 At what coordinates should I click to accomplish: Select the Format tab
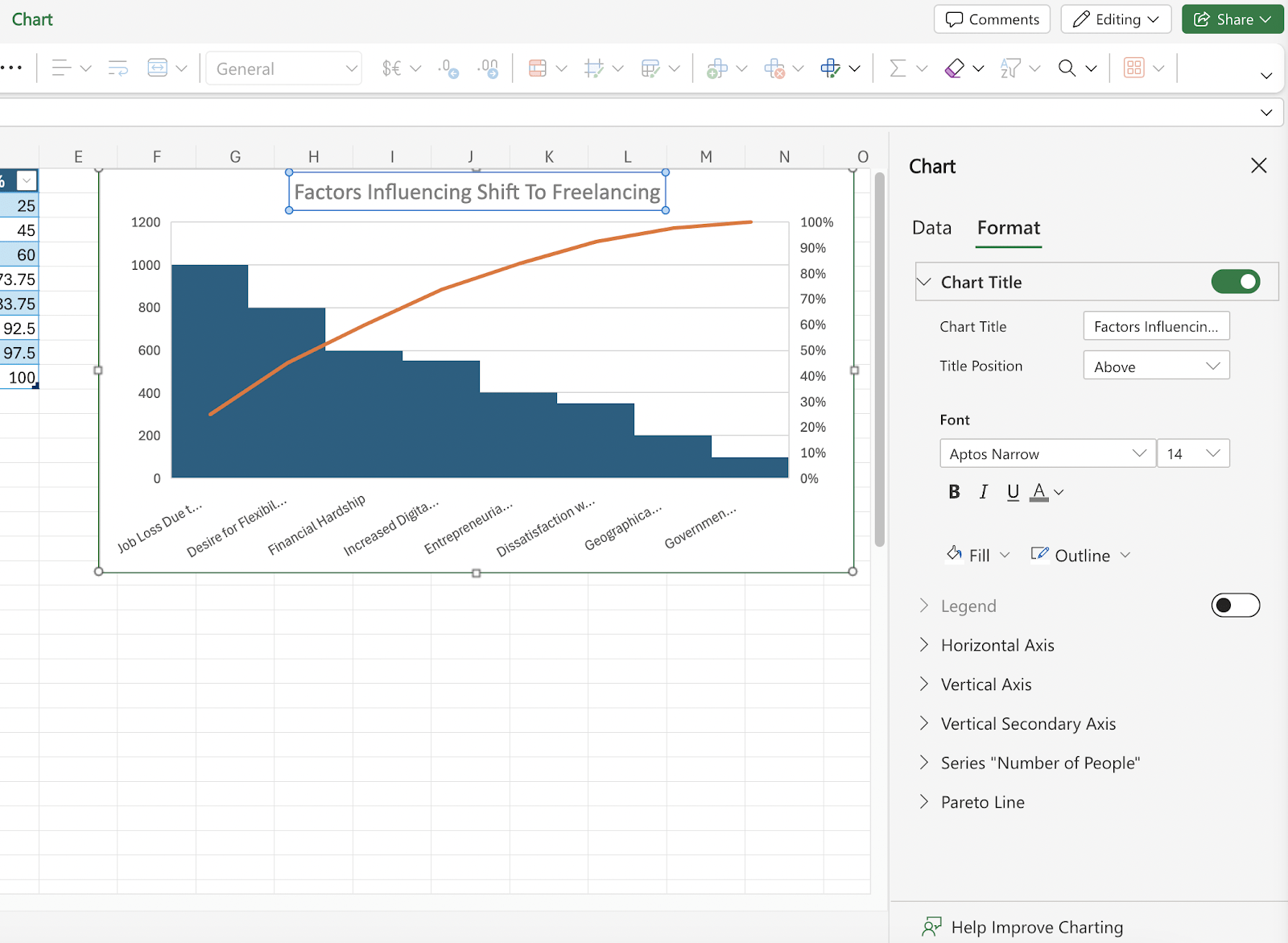pos(1008,228)
